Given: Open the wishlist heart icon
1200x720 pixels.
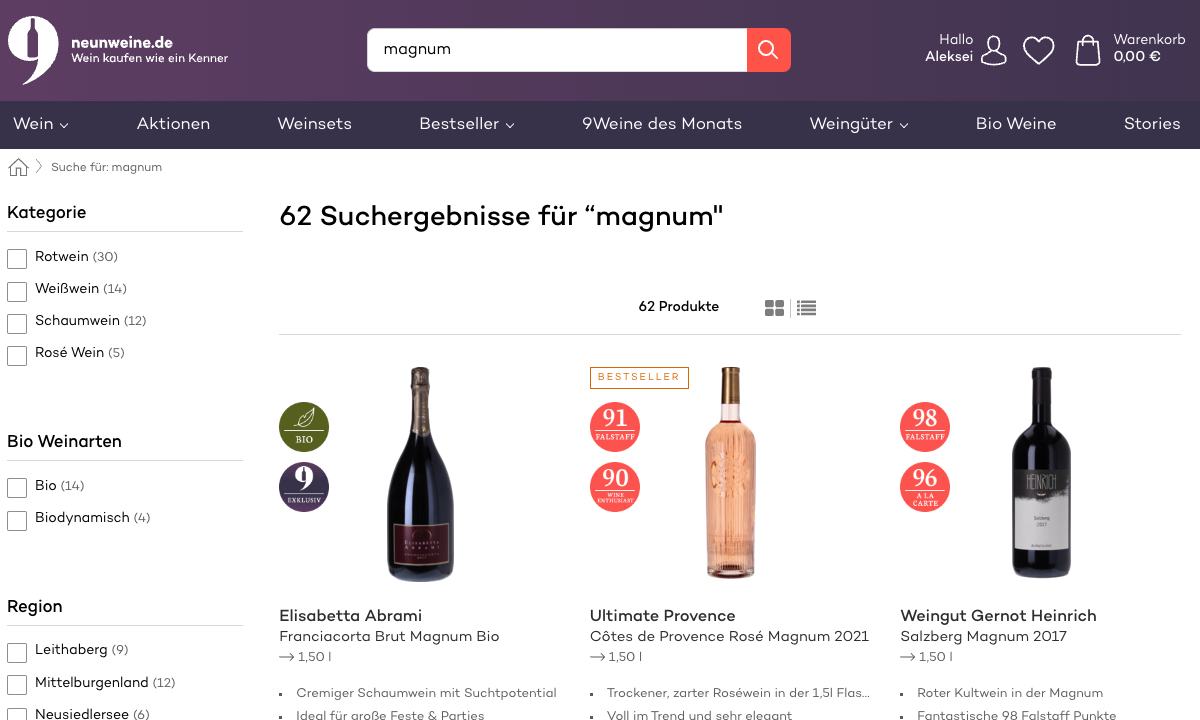Looking at the screenshot, I should point(1038,50).
